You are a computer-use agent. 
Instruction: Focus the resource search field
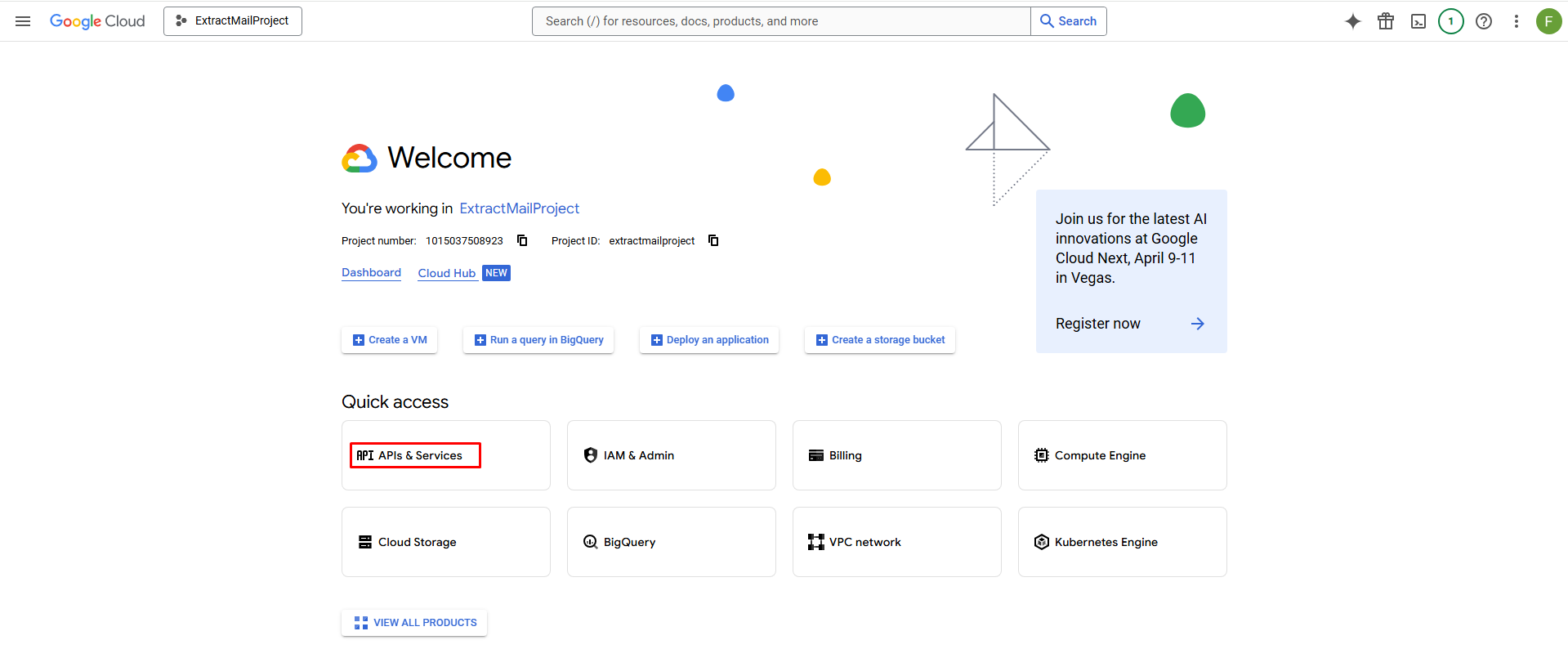pos(781,21)
